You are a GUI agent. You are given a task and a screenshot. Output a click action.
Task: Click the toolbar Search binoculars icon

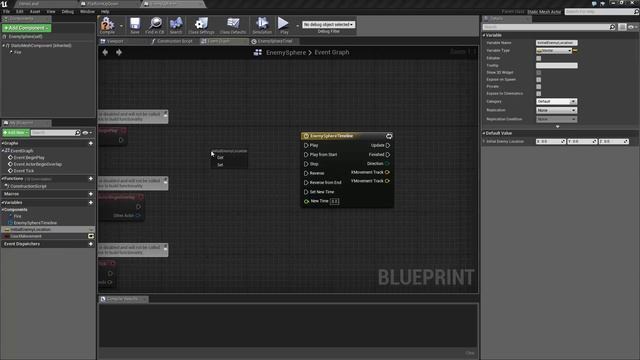[x=176, y=25]
